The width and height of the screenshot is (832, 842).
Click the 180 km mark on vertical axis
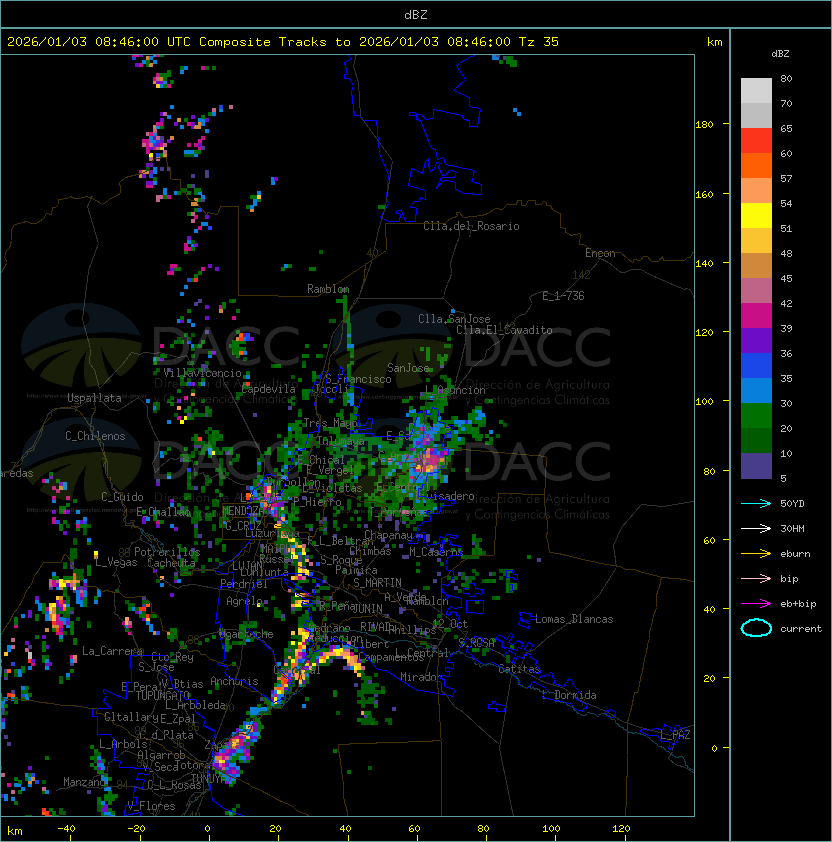tap(703, 125)
